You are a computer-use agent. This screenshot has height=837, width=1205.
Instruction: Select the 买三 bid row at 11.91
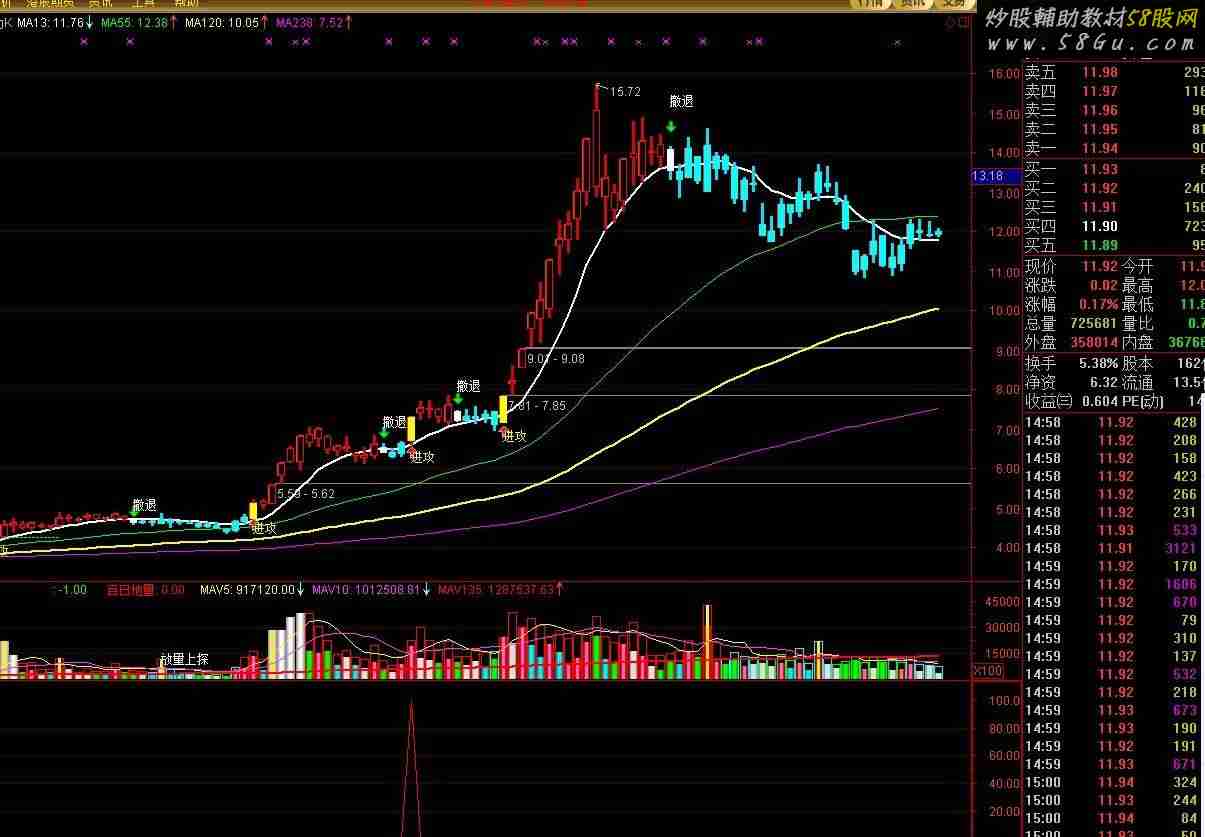point(1114,207)
